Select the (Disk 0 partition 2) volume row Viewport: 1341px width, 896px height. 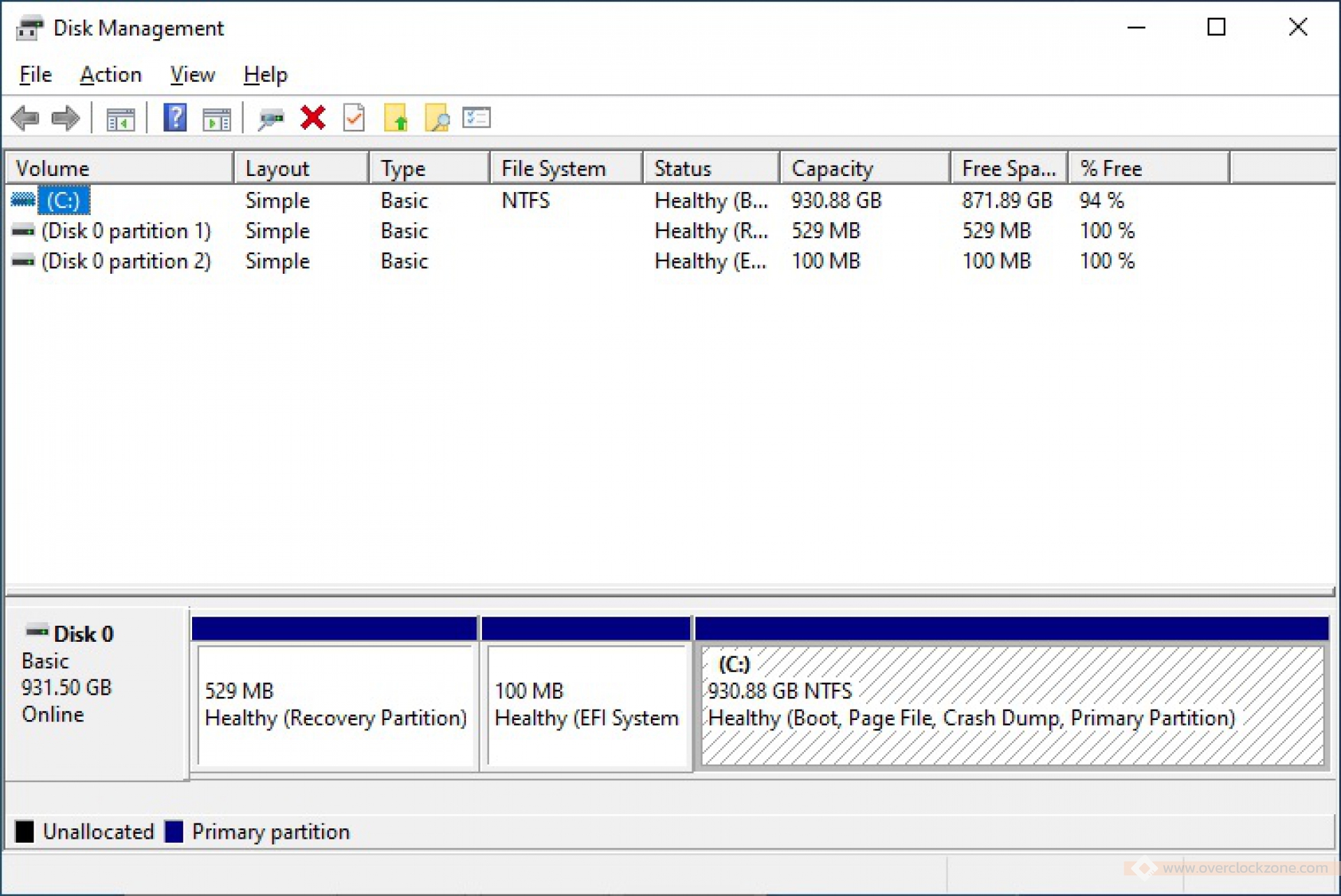tap(126, 260)
